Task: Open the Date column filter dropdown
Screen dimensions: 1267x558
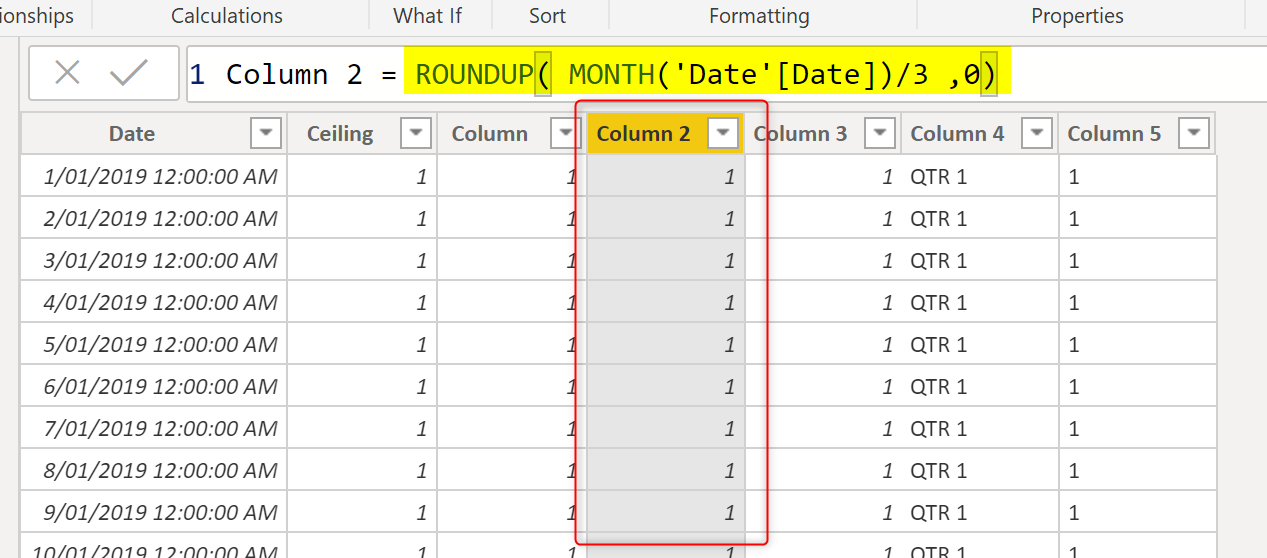Action: point(267,133)
